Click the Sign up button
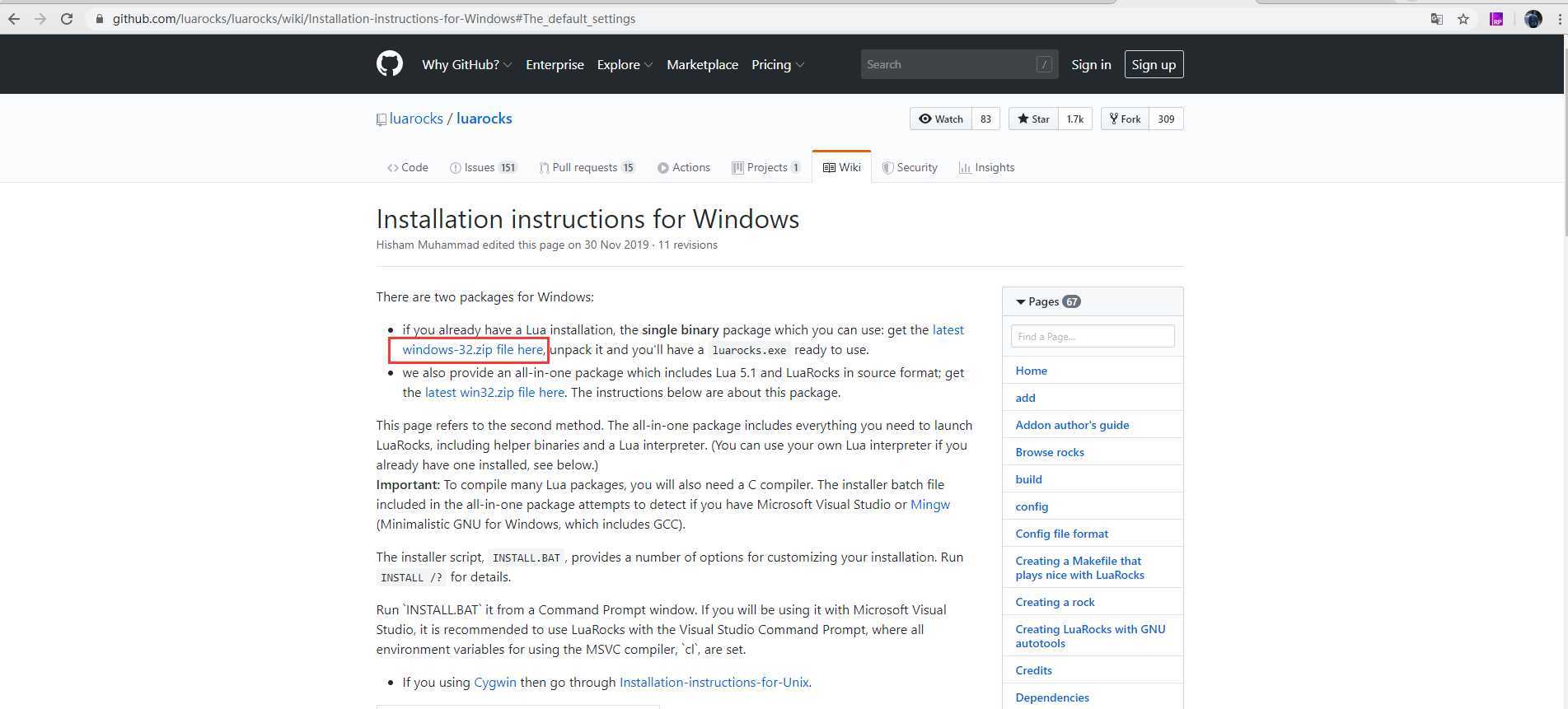1568x709 pixels. tap(1154, 64)
